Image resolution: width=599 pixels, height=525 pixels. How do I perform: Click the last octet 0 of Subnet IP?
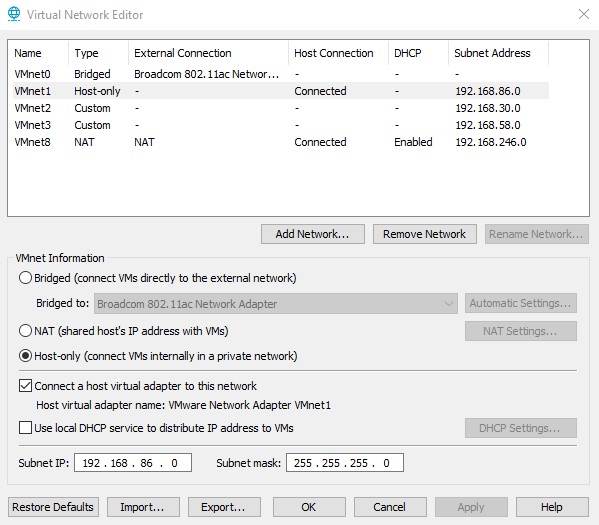coord(174,463)
